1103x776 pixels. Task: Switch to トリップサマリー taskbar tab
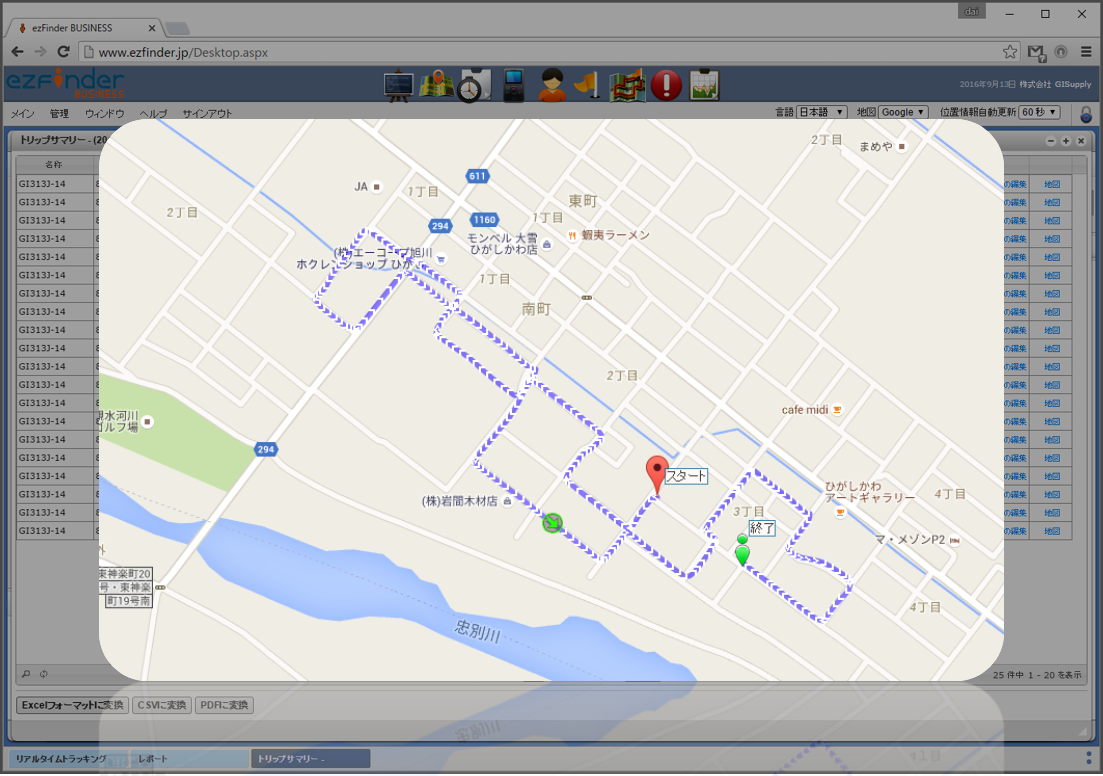tap(310, 759)
